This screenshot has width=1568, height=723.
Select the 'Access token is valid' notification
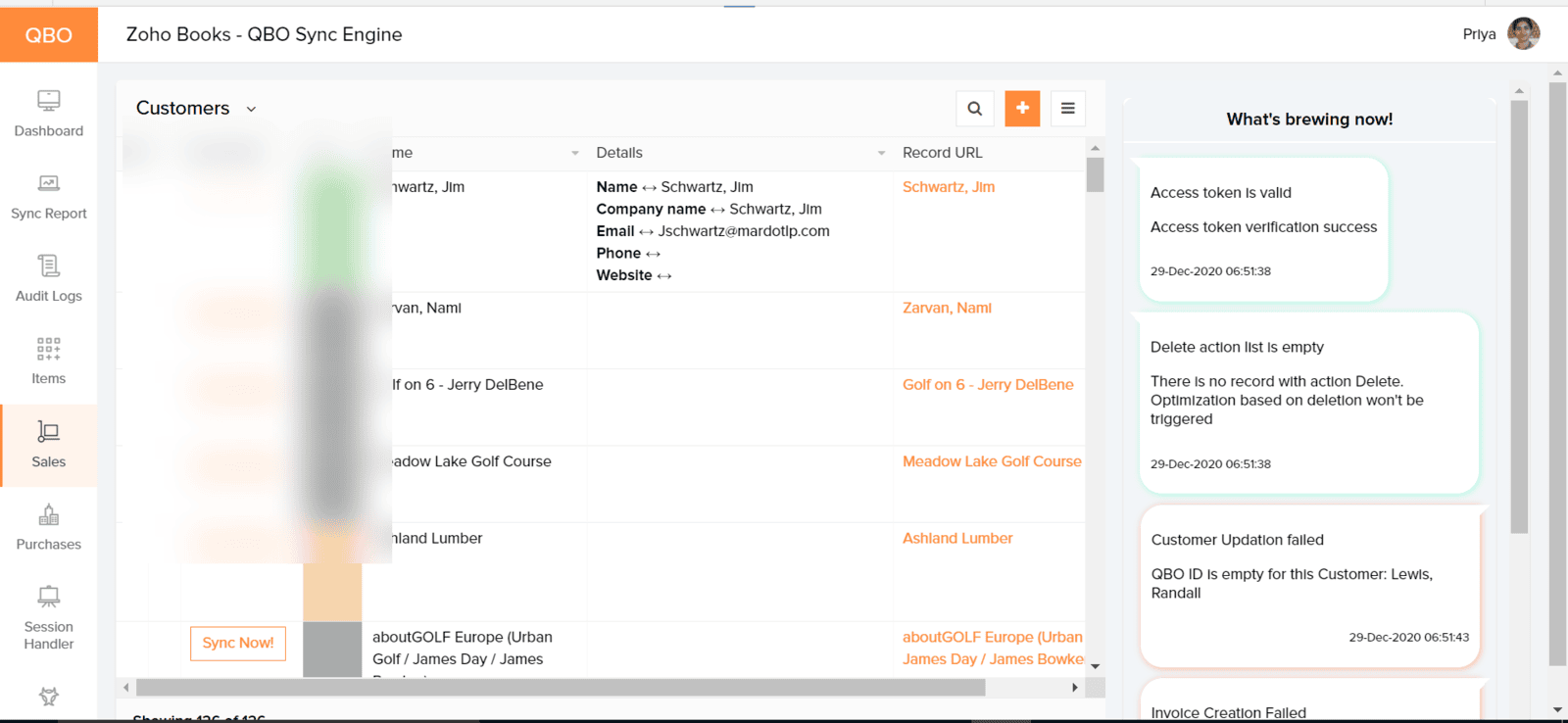tap(1263, 230)
